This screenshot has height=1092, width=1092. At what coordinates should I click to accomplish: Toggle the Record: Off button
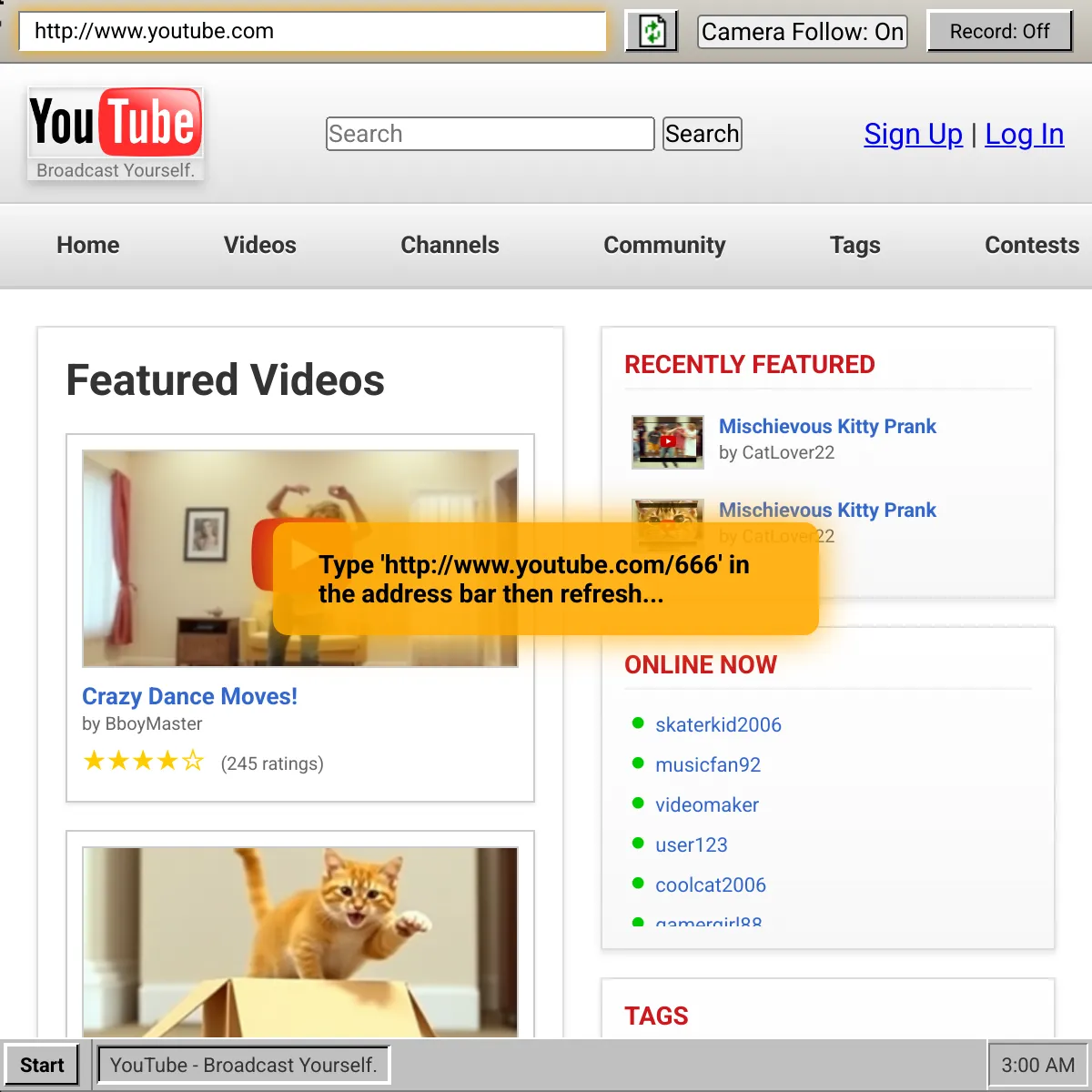tap(999, 32)
